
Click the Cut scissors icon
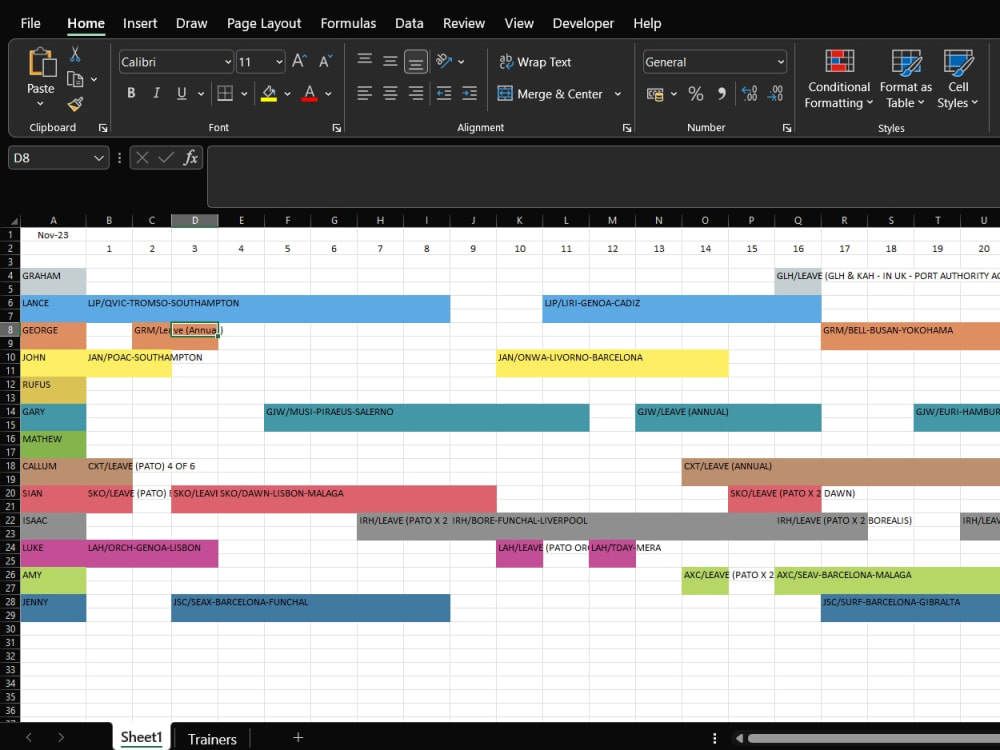75,55
